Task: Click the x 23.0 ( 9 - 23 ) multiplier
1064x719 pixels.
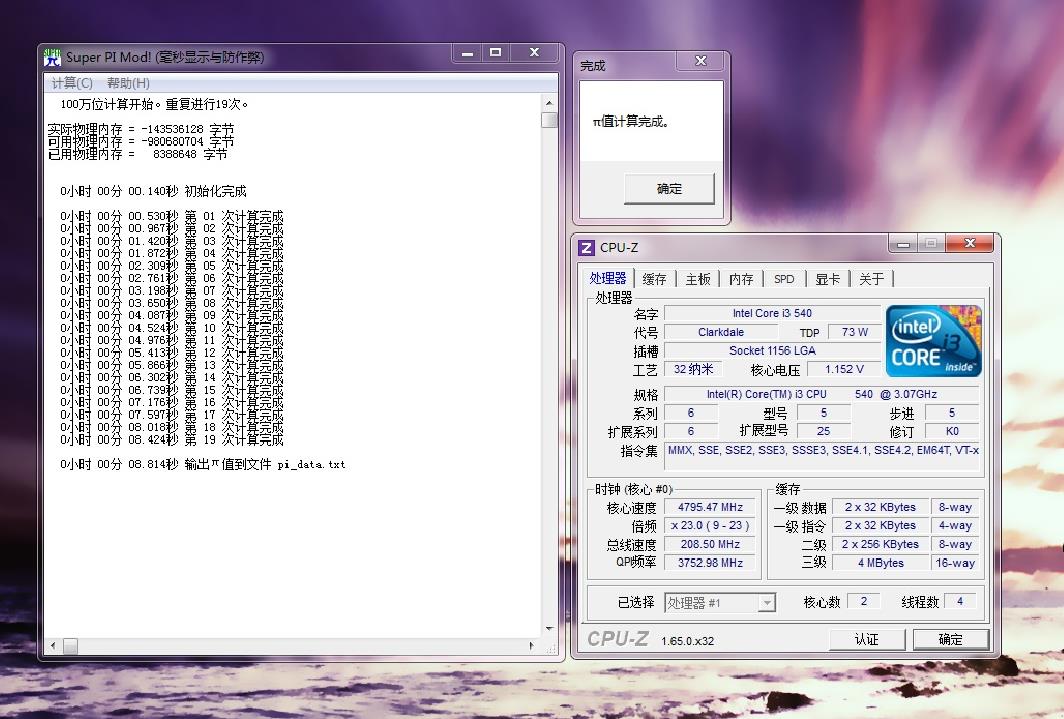Action: [710, 526]
